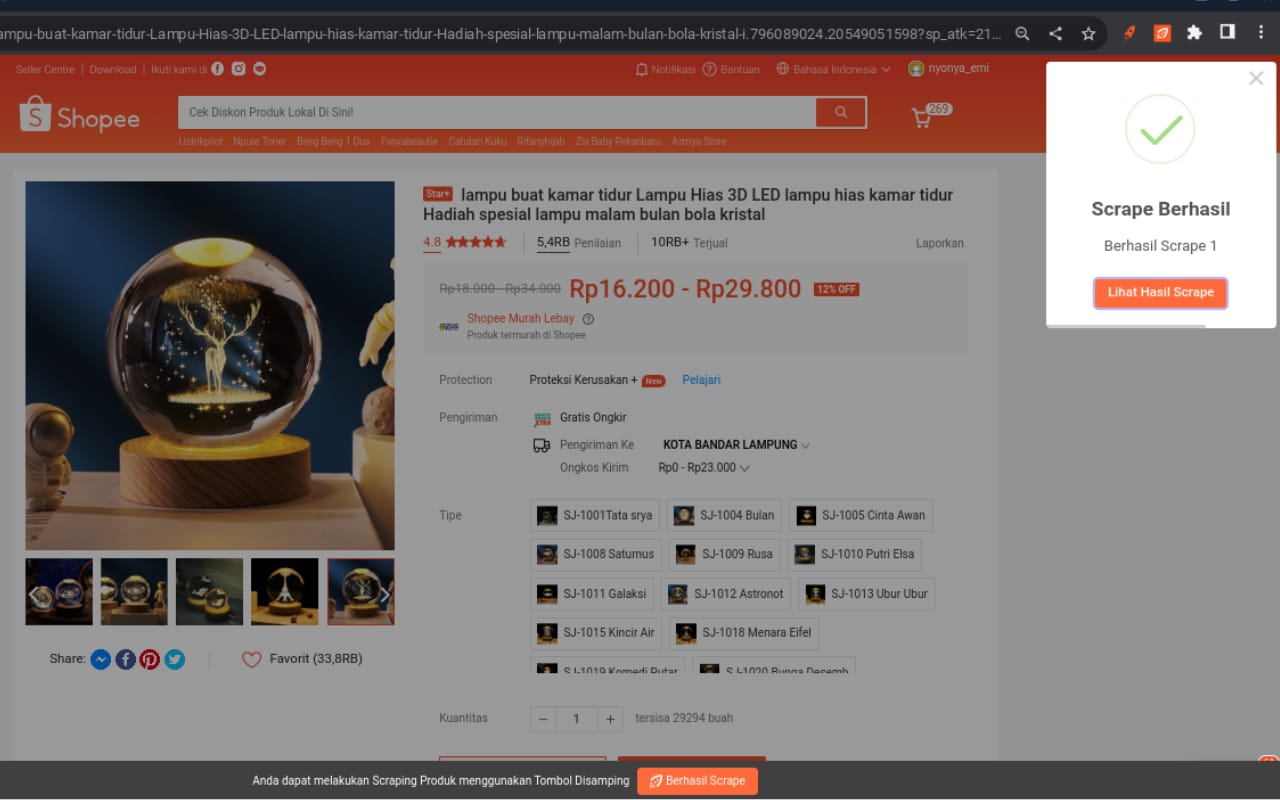Screen dimensions: 1280x800
Task: Toggle the browser side panel icon
Action: [1227, 32]
